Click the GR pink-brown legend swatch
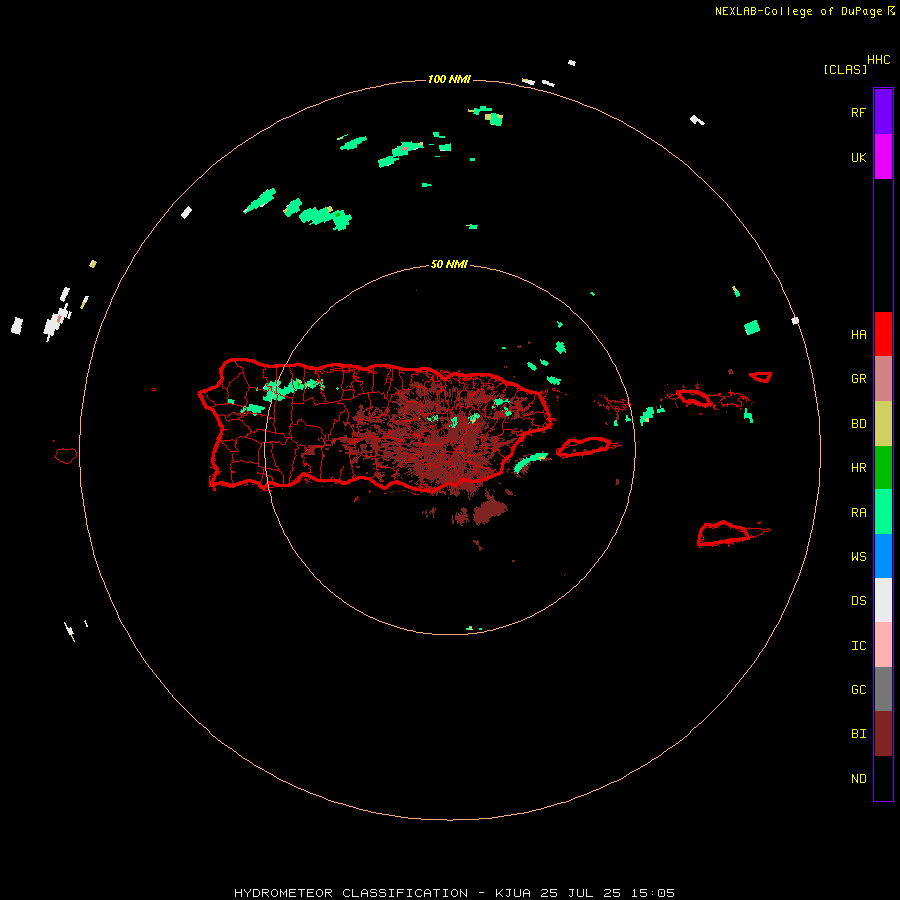The width and height of the screenshot is (900, 900). 883,379
